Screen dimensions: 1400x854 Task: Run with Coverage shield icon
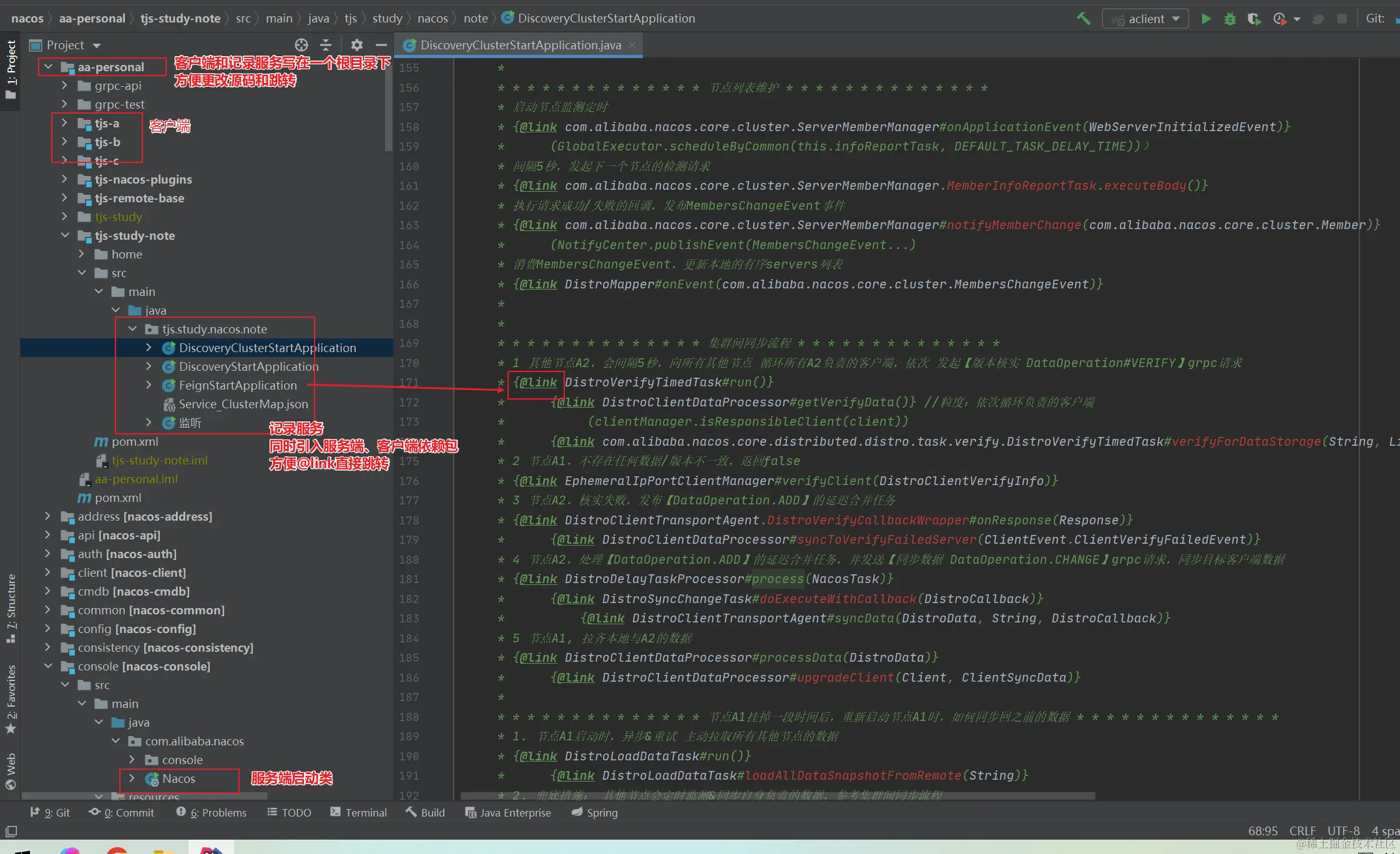point(1253,19)
